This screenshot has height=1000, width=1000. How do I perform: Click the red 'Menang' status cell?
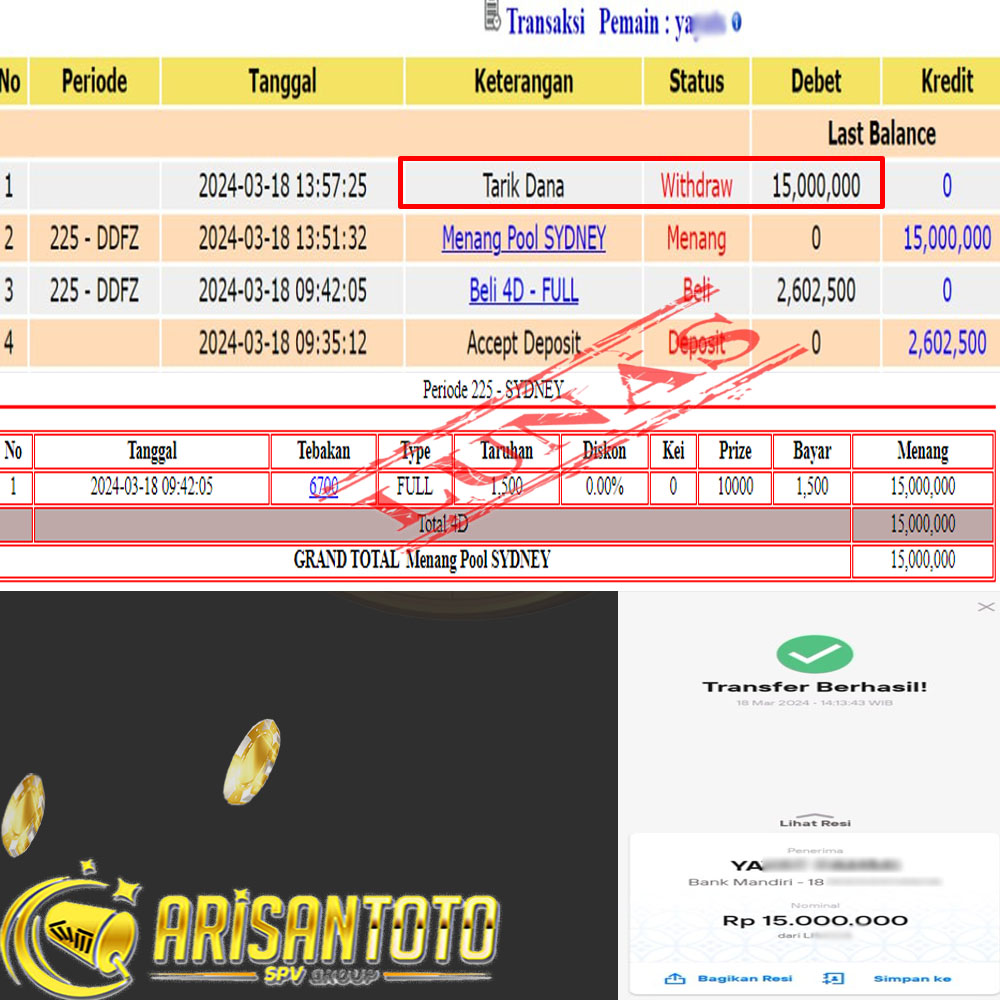pos(696,239)
